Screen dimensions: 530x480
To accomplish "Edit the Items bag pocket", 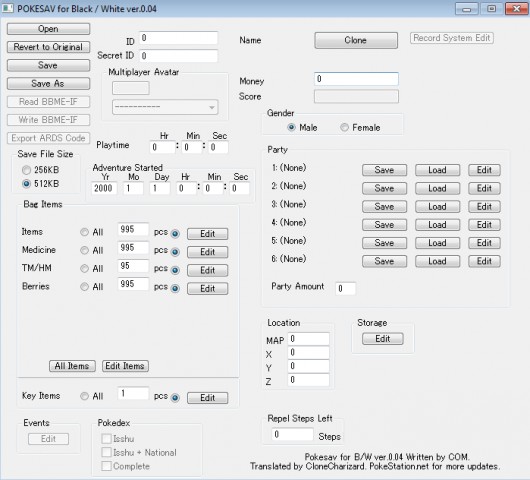I will (208, 234).
